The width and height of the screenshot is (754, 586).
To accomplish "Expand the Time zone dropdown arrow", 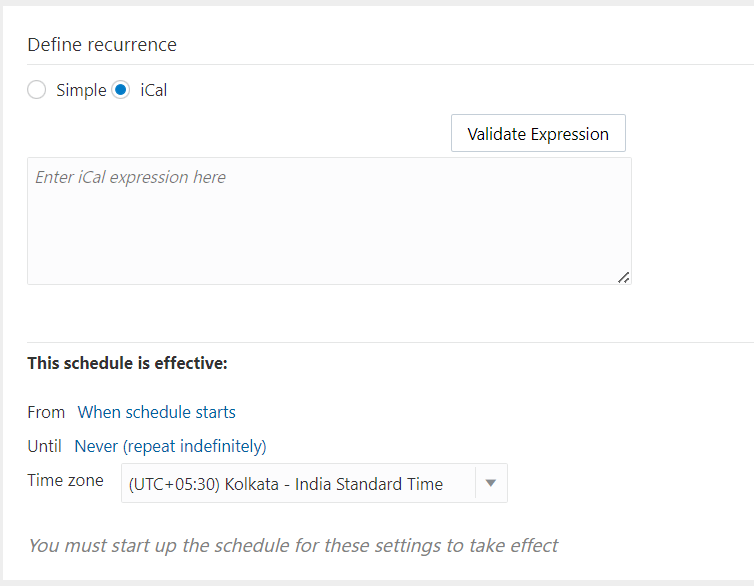I will [x=490, y=483].
